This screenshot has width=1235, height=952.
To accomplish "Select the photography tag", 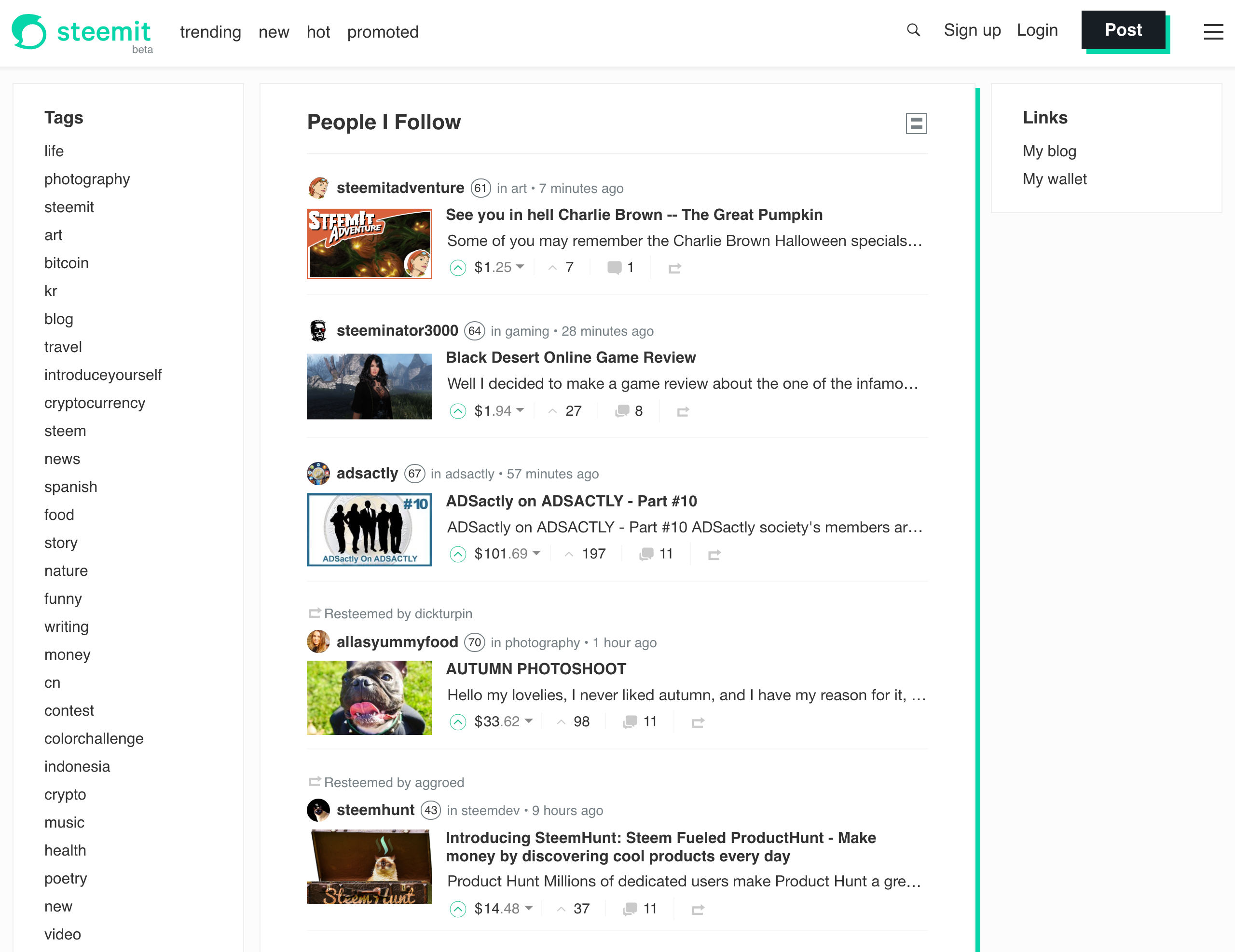I will click(x=87, y=178).
